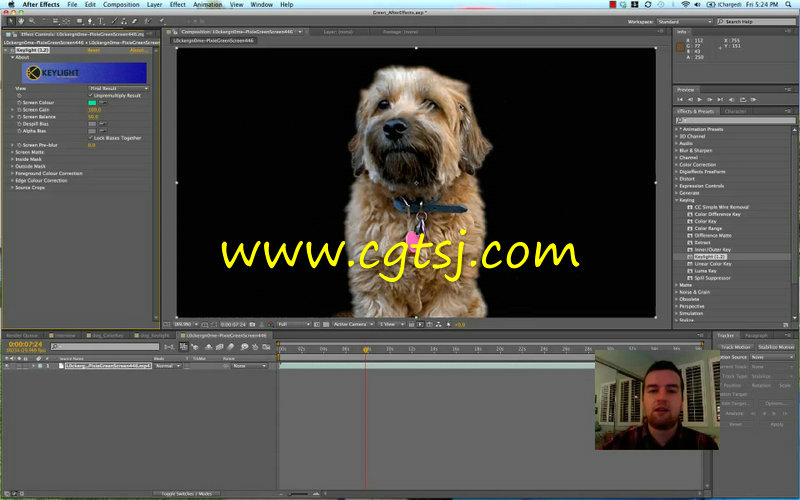Select the Eraser tool
This screenshot has height=500, width=800.
pyautogui.click(x=135, y=21)
